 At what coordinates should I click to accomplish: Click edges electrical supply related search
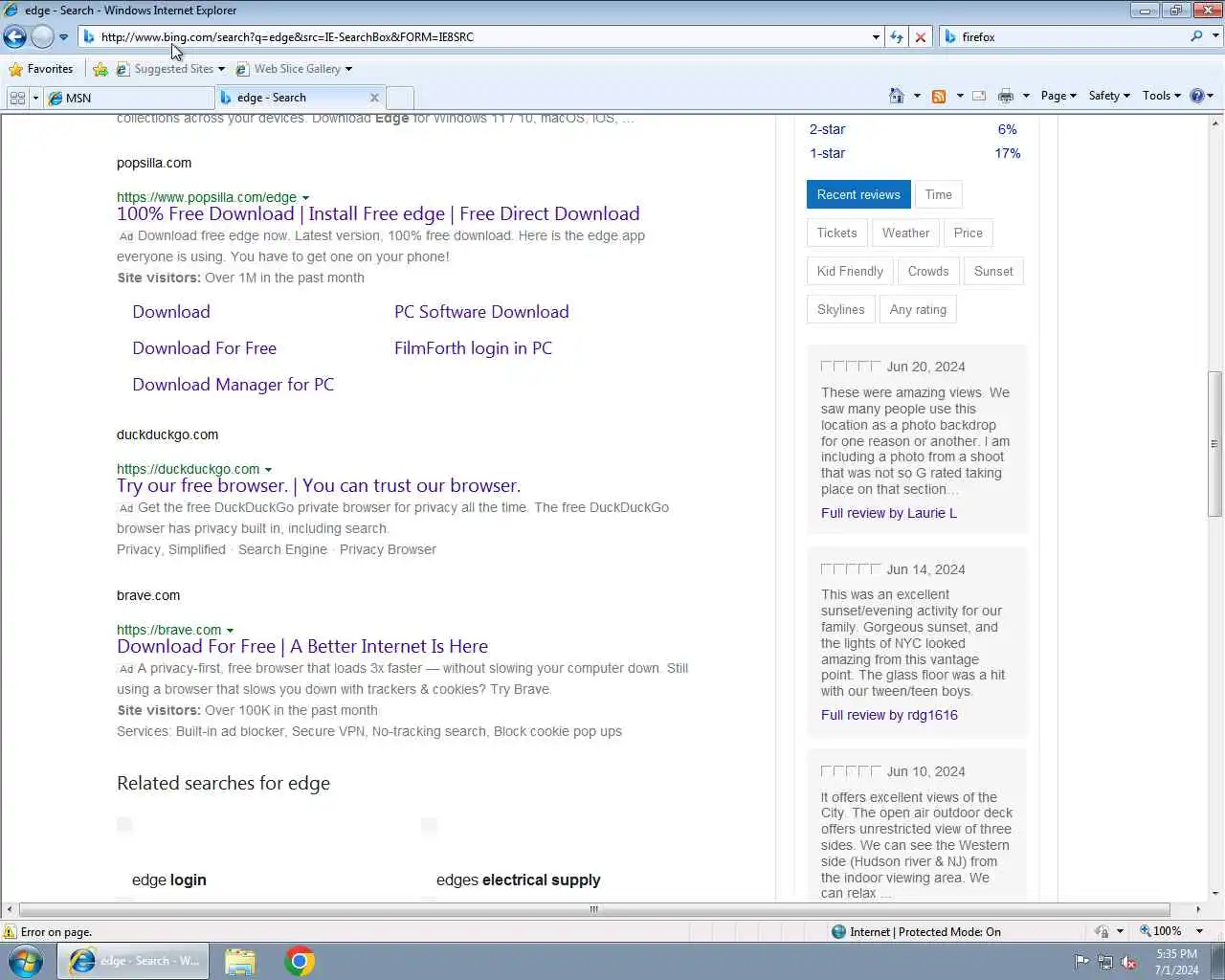519,880
